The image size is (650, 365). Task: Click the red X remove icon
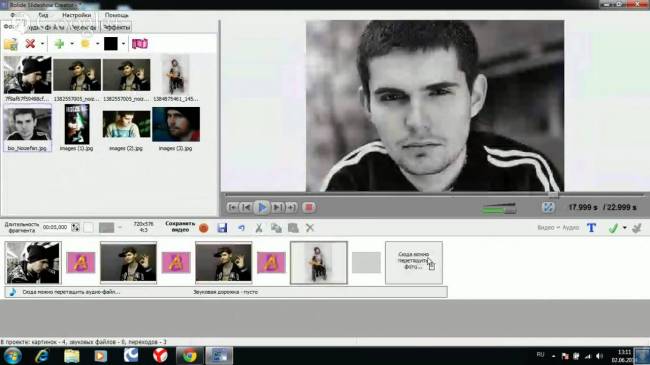pos(30,44)
